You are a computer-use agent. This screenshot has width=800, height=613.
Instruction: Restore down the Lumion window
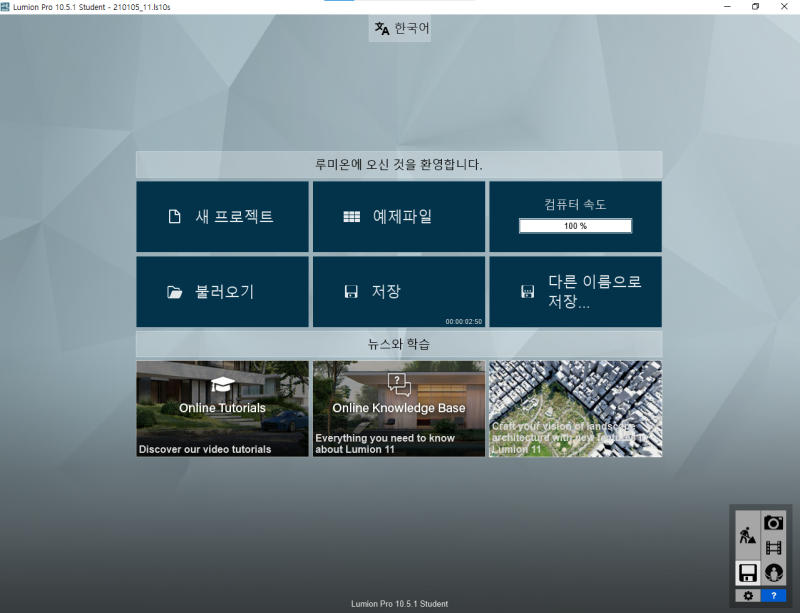pos(756,7)
